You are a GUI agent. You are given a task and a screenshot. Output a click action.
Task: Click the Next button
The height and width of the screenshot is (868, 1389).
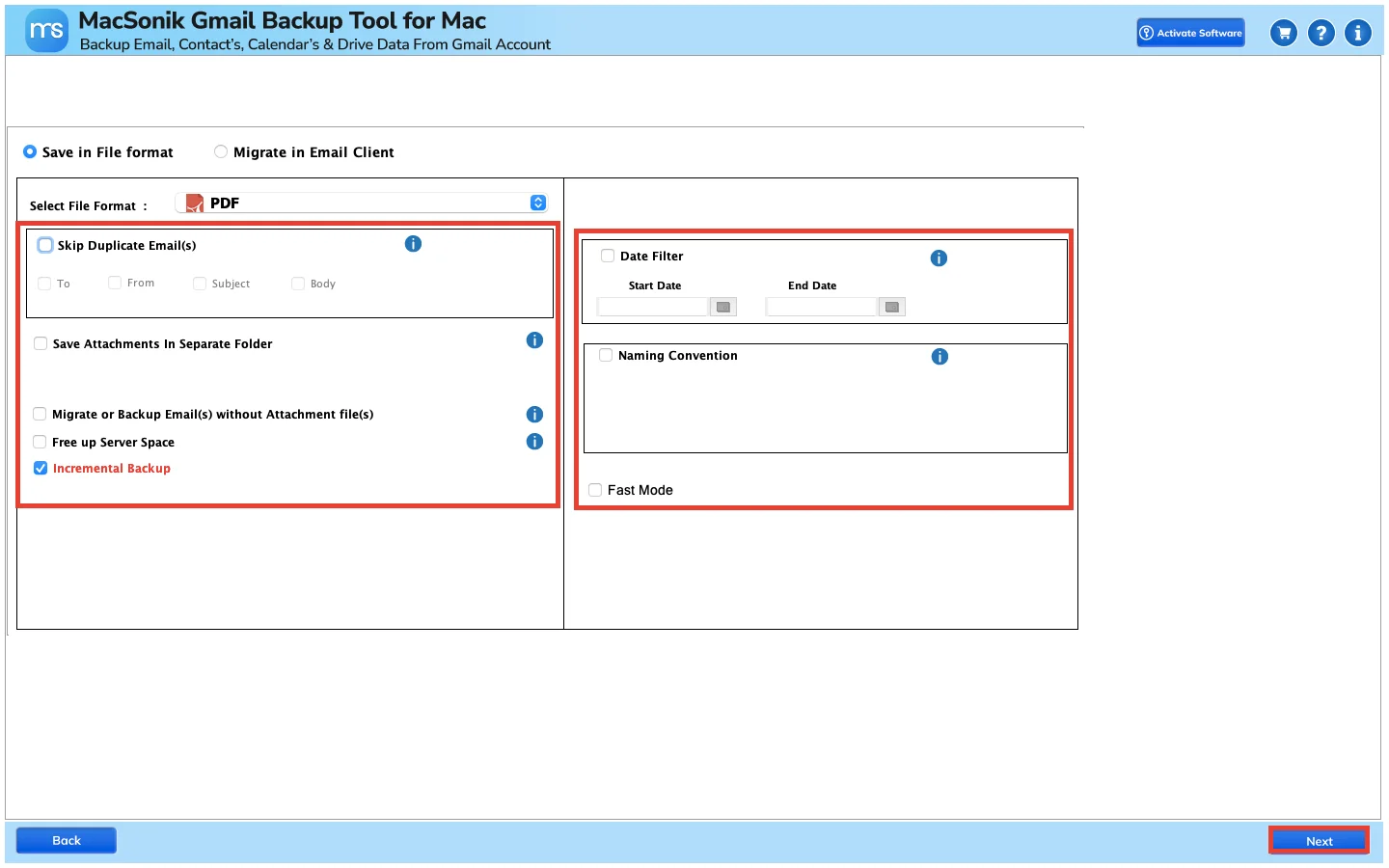point(1319,841)
